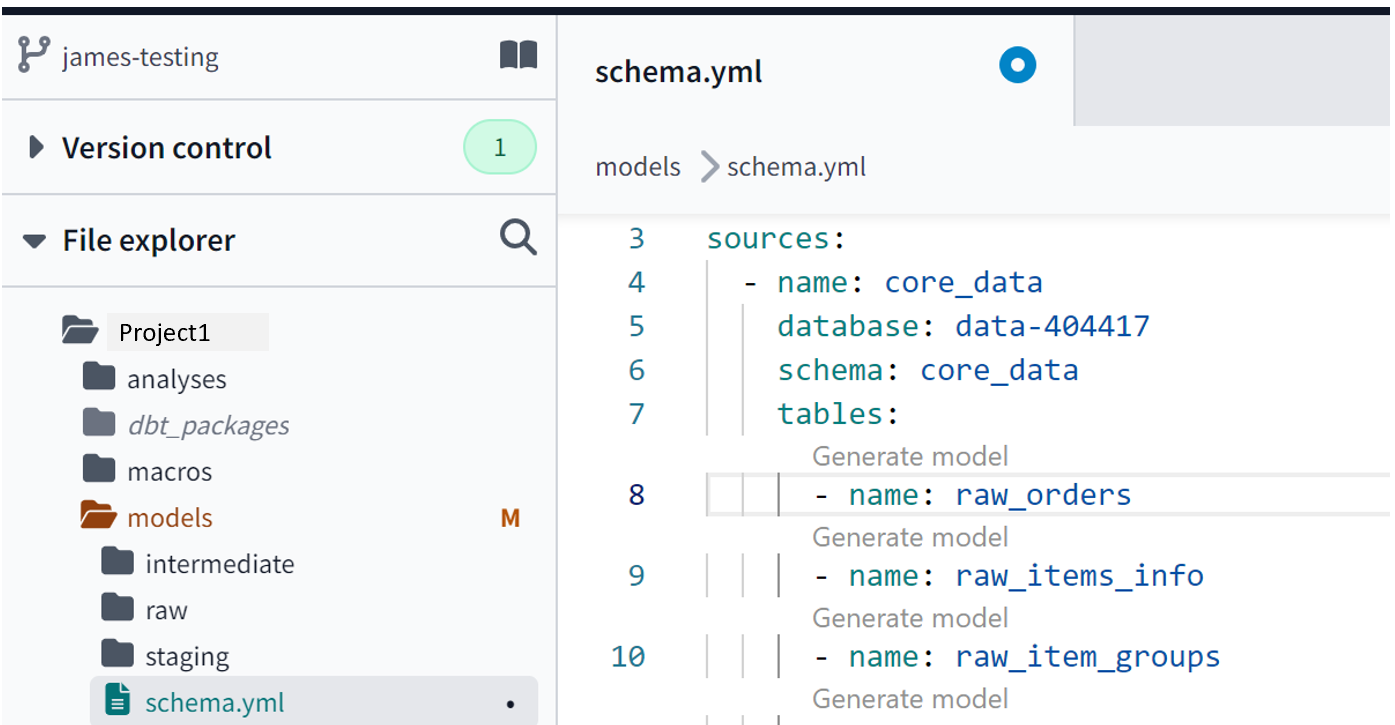Click the version control changes badge
Image resolution: width=1395 pixels, height=725 pixels.
tap(500, 148)
